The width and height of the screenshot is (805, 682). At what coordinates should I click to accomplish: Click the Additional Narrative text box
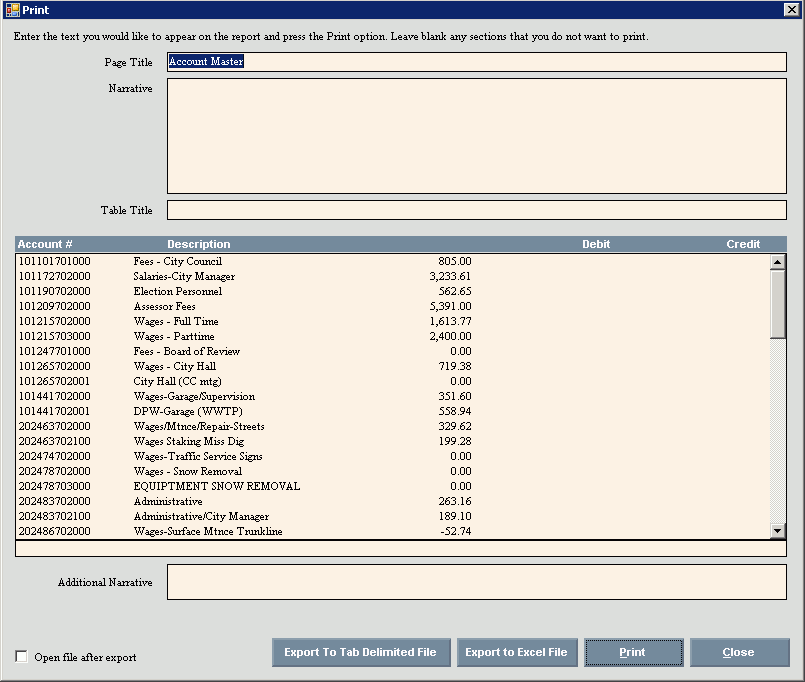point(476,582)
